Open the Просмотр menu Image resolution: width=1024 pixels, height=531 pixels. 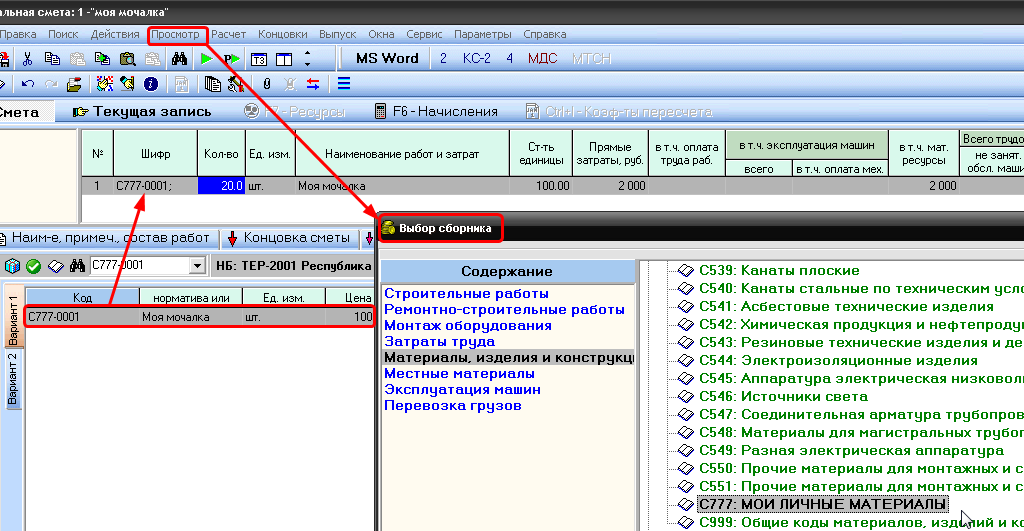point(176,34)
